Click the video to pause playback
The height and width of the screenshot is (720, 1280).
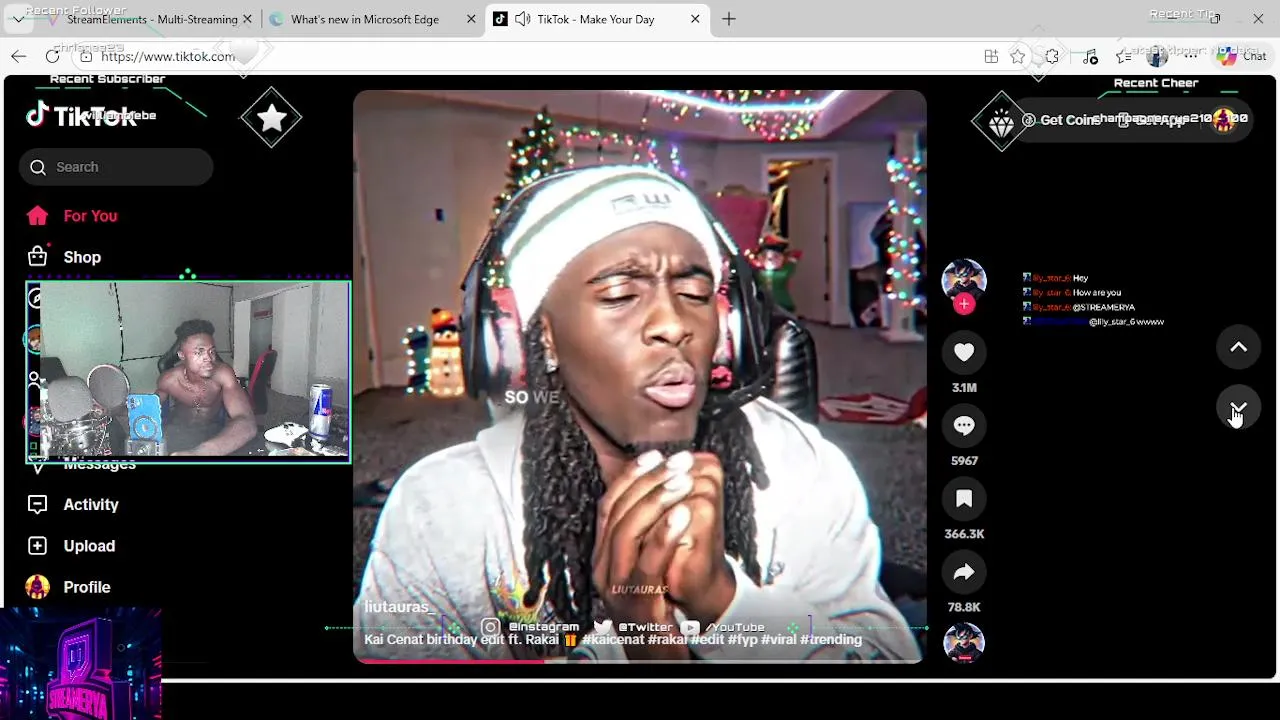[640, 376]
